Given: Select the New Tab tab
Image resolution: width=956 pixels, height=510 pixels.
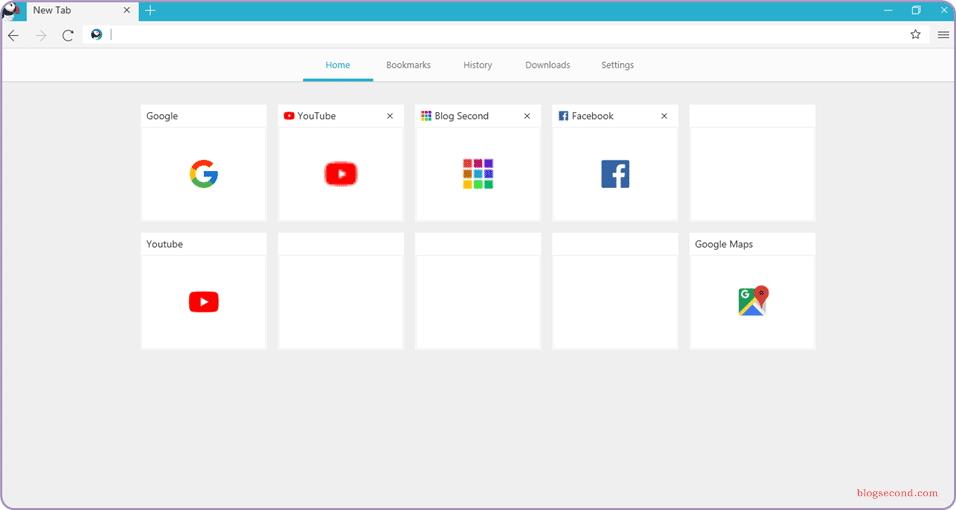Looking at the screenshot, I should click(81, 11).
